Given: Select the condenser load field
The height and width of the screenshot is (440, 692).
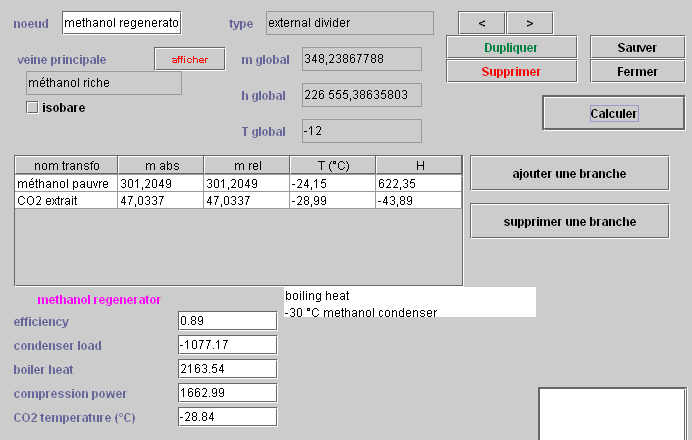Looking at the screenshot, I should coord(226,345).
